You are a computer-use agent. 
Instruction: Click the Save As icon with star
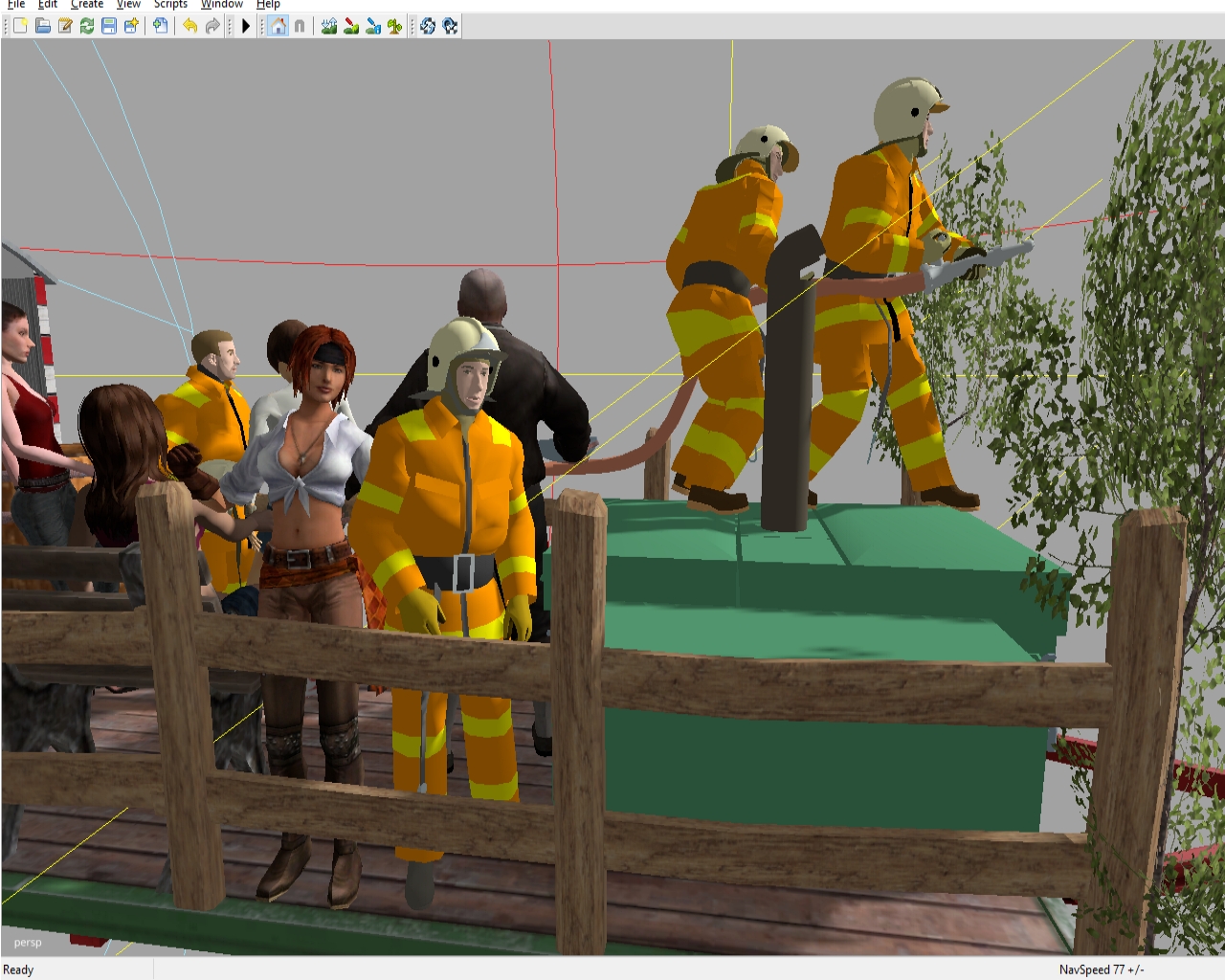[131, 26]
